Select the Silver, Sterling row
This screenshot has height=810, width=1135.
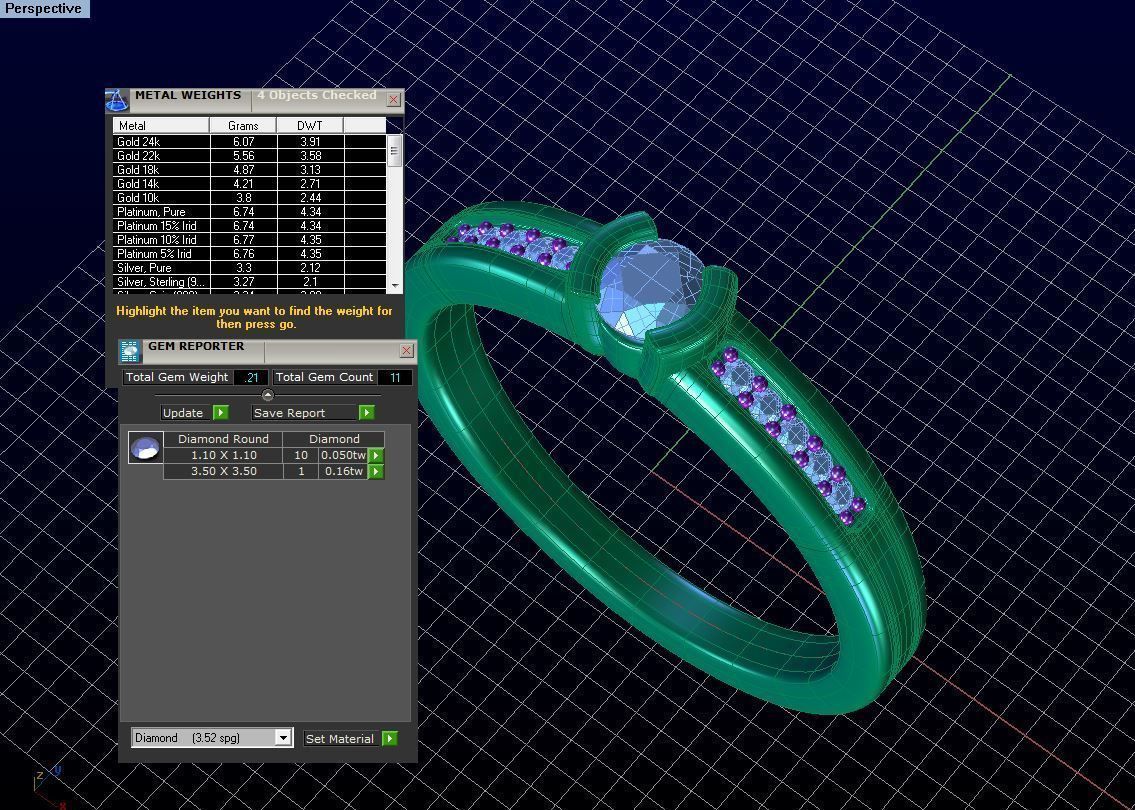pyautogui.click(x=249, y=282)
